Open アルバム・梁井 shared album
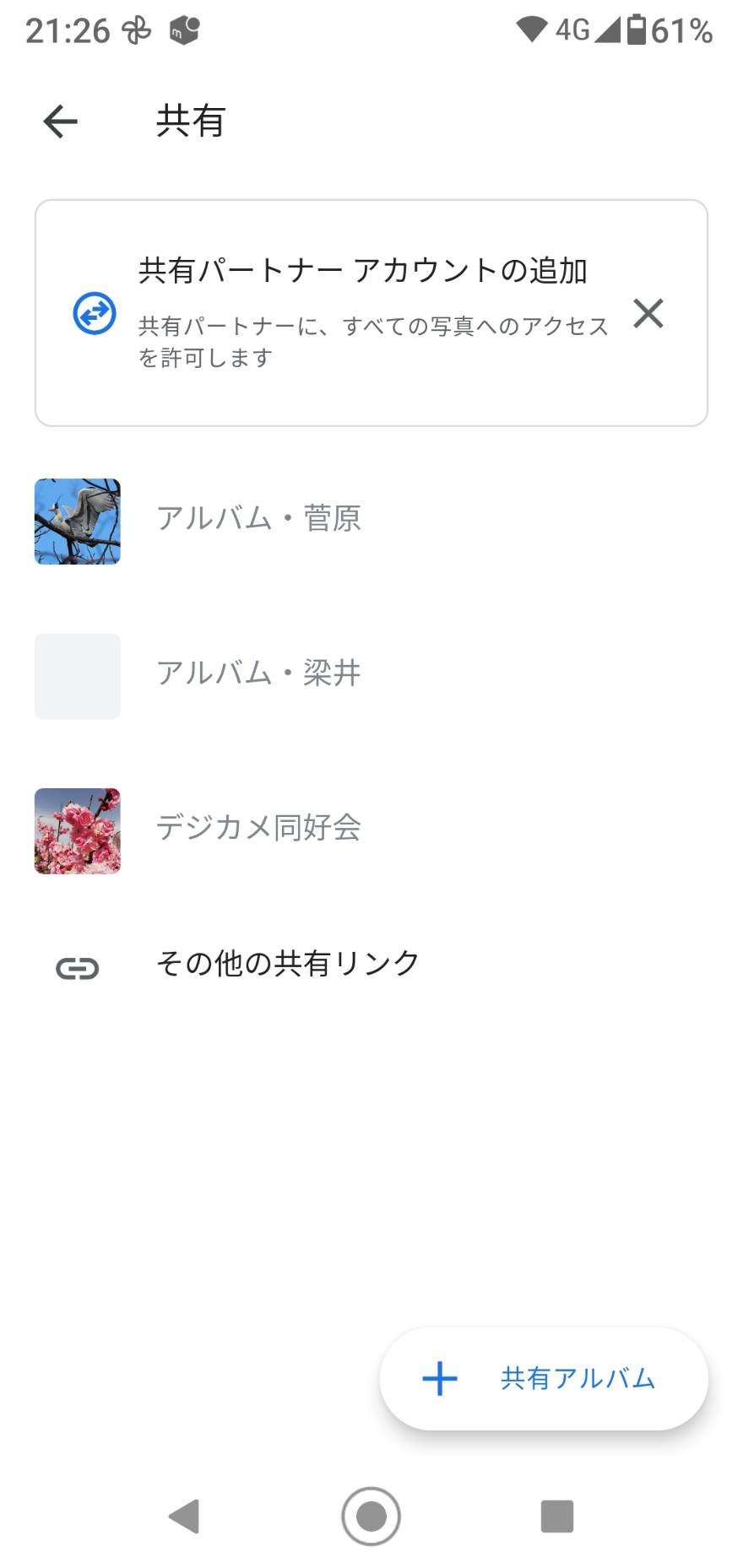The image size is (743, 1568). pyautogui.click(x=258, y=673)
